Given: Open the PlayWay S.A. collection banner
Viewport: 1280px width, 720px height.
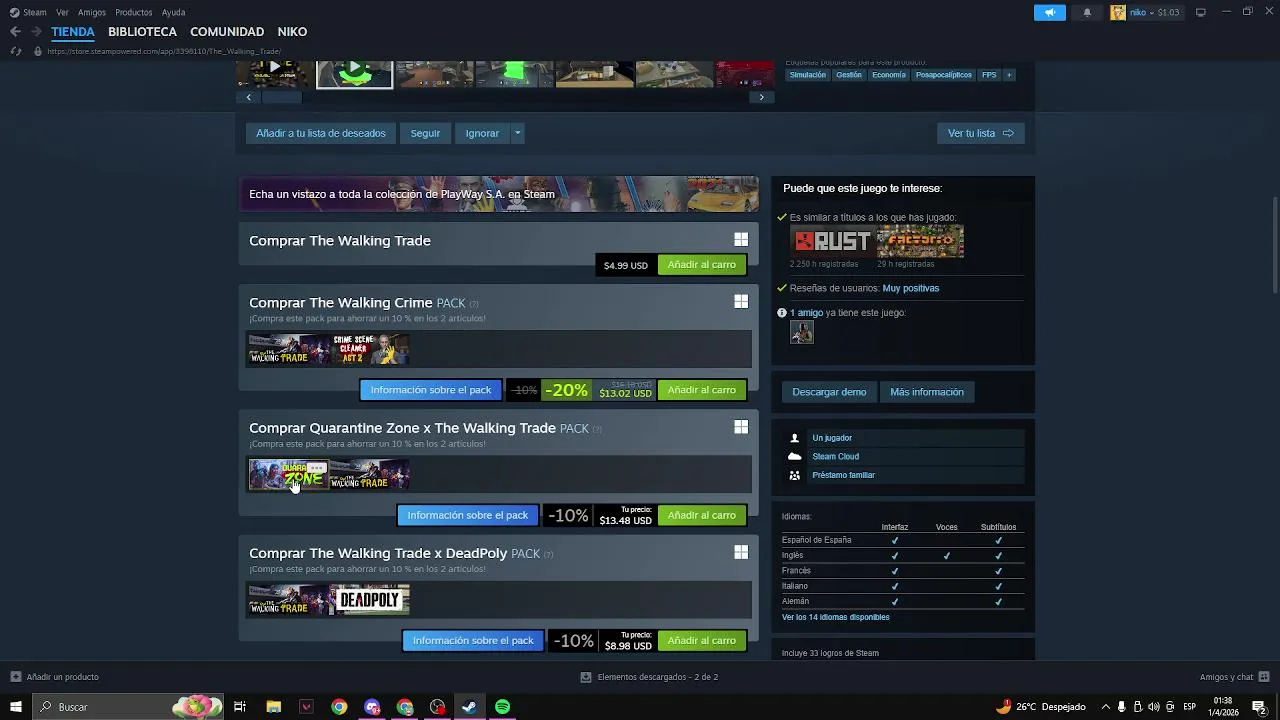Looking at the screenshot, I should [x=498, y=194].
